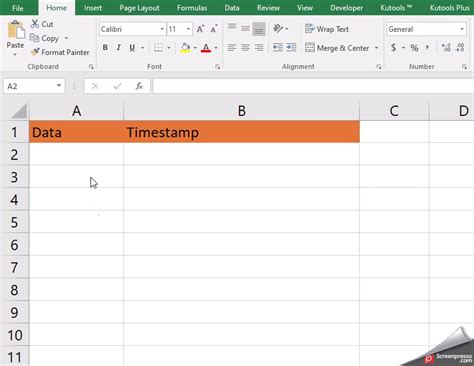Open Number dialog launcher

coord(464,67)
